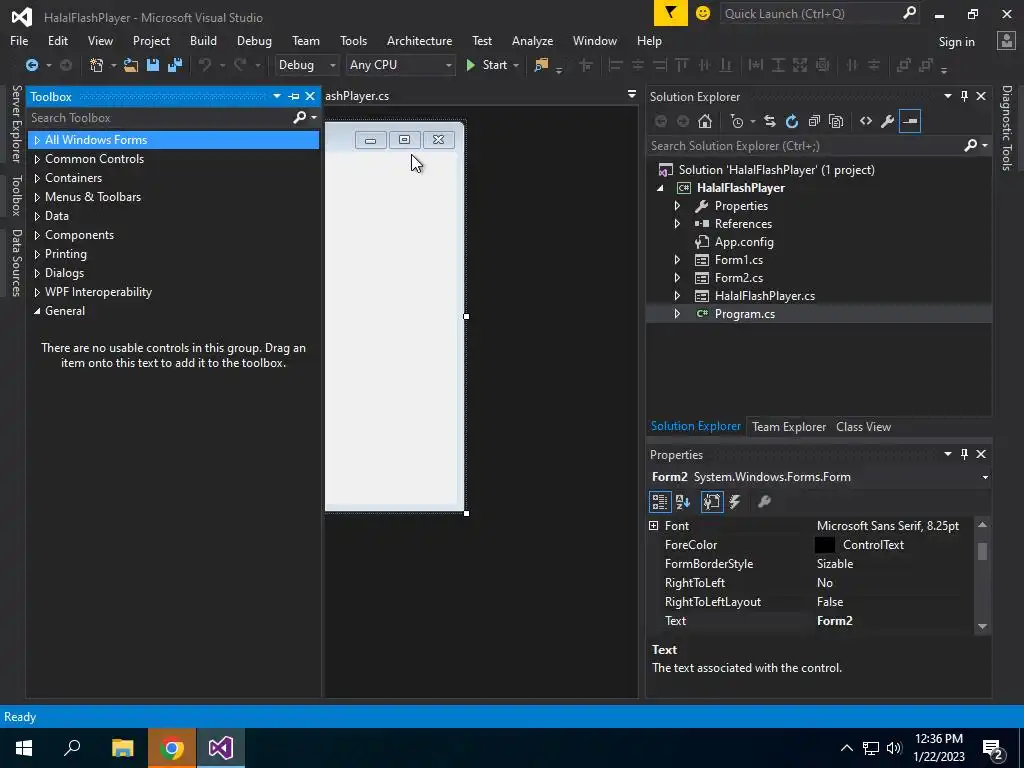Image resolution: width=1024 pixels, height=768 pixels.
Task: Click the Solution Explorer search magnifier icon
Action: [x=971, y=146]
